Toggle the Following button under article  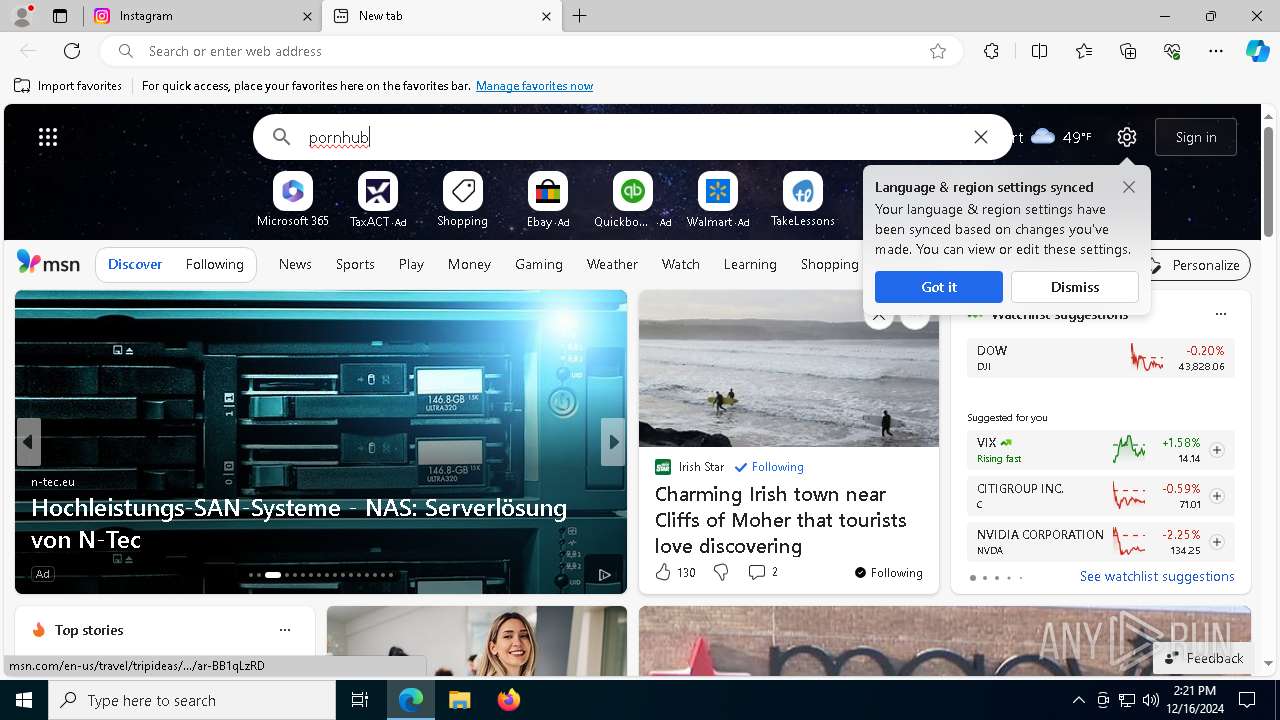point(889,572)
